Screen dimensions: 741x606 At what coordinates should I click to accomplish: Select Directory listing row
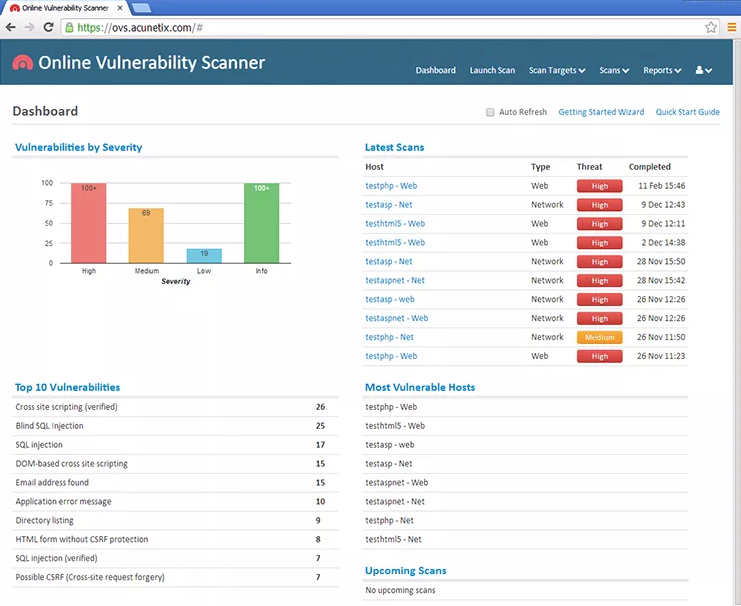[175, 520]
